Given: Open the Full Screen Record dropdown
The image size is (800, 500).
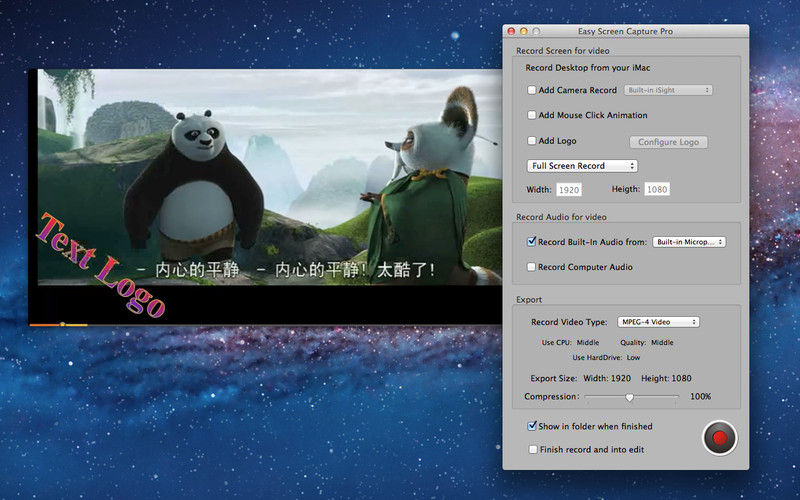Looking at the screenshot, I should pyautogui.click(x=582, y=166).
